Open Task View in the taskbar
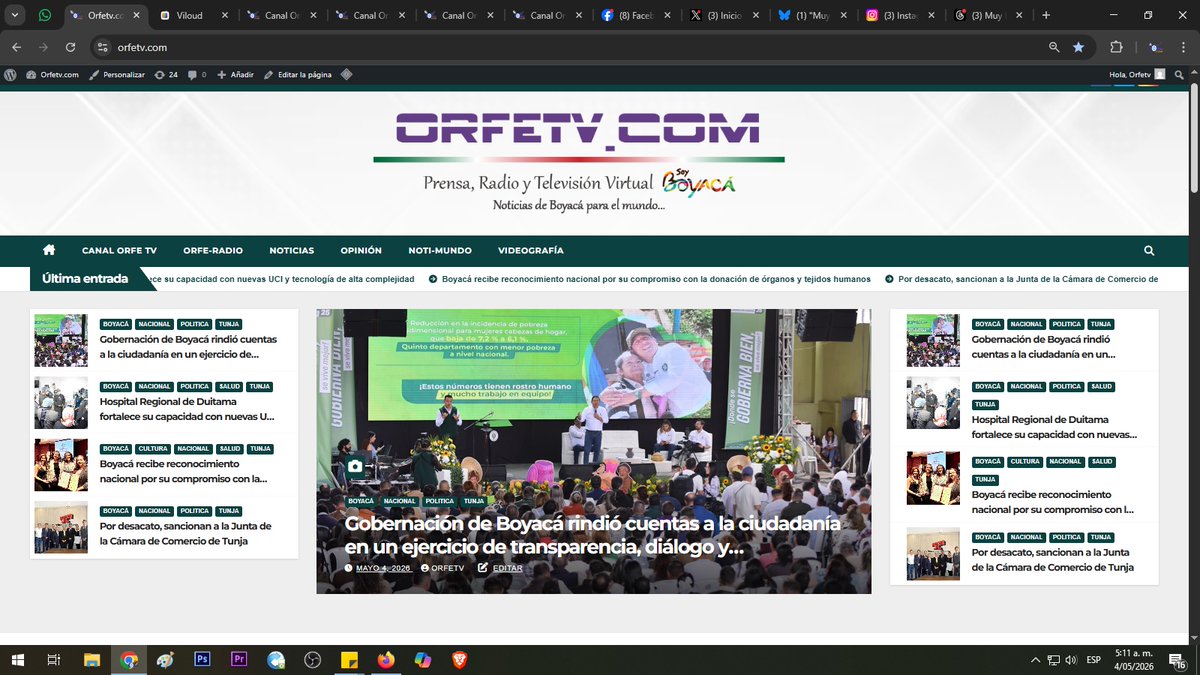Screen dimensions: 1200x675 pos(54,660)
